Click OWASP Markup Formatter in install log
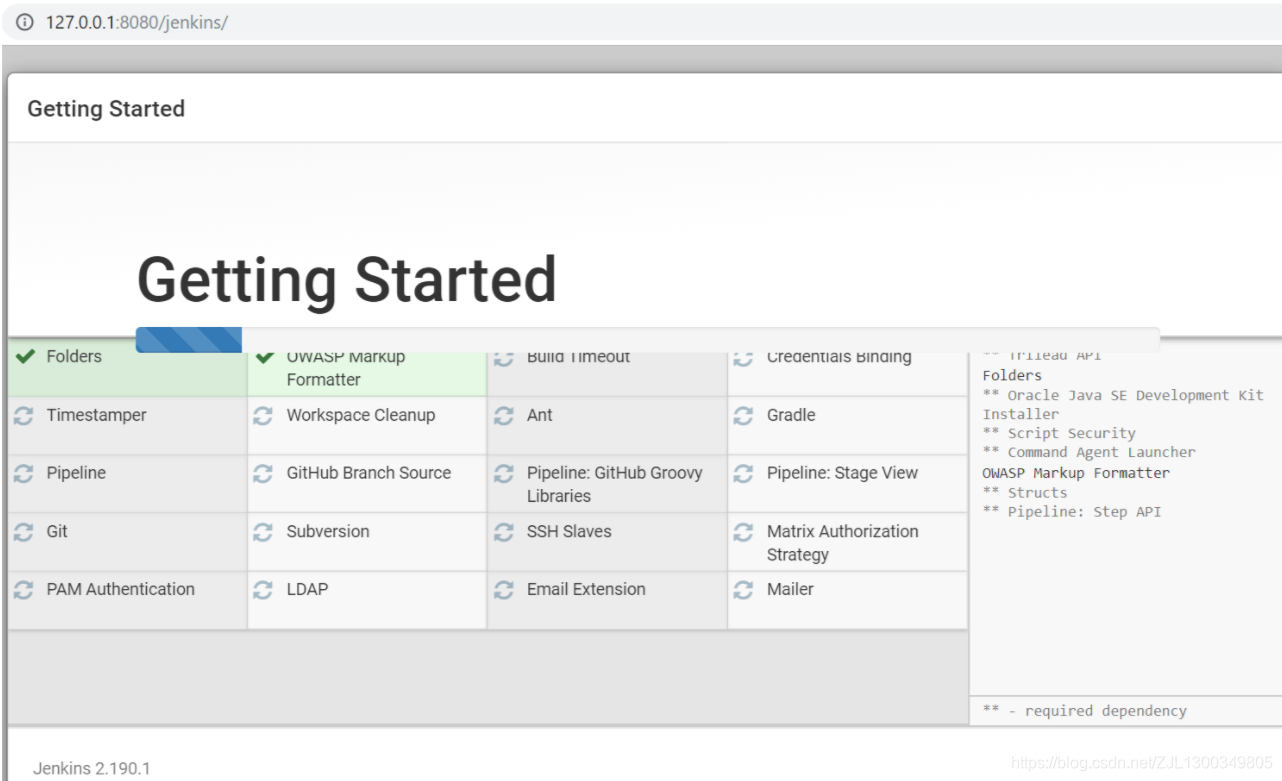Screen dimensions: 1282x781 [1076, 472]
